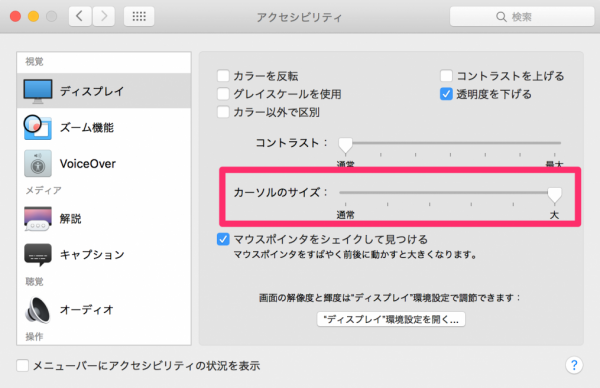Click the help question mark button
The width and height of the screenshot is (600, 388).
click(574, 365)
